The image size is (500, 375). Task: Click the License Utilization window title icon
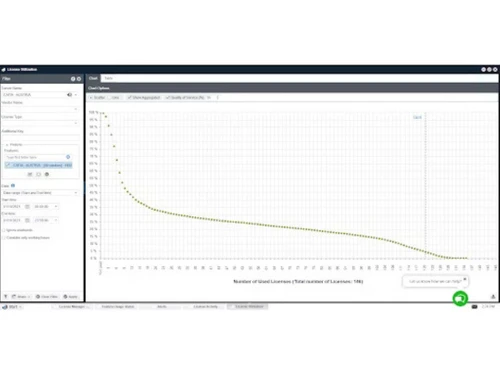pyautogui.click(x=4, y=69)
